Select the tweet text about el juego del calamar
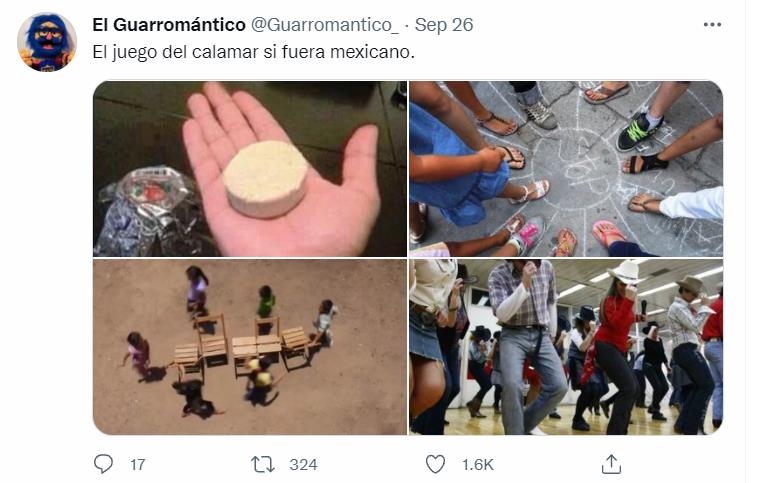 (x=254, y=52)
